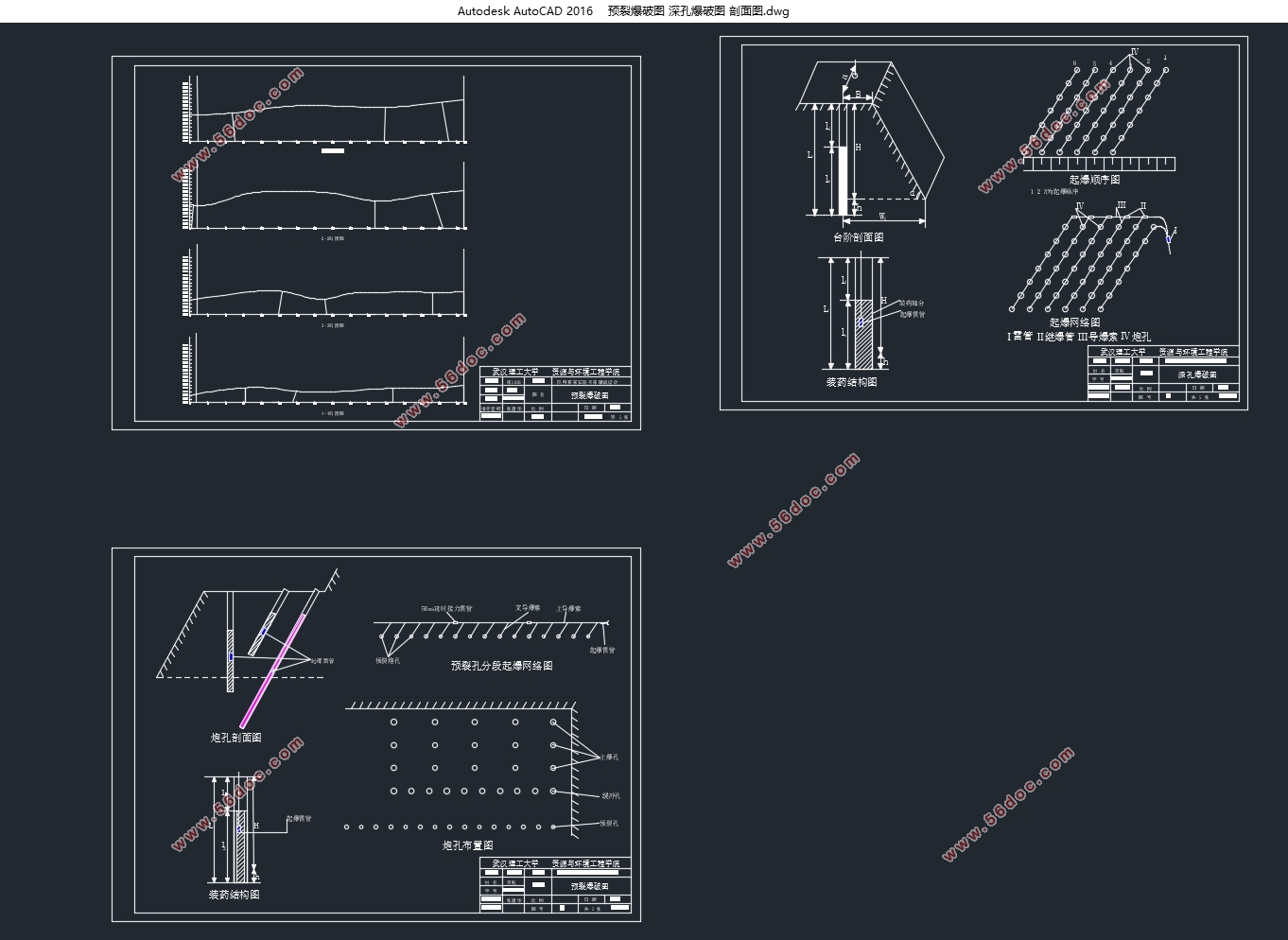The width and height of the screenshot is (1288, 940).
Task: Select the 炮孔剖面图 caption
Action: click(x=235, y=738)
